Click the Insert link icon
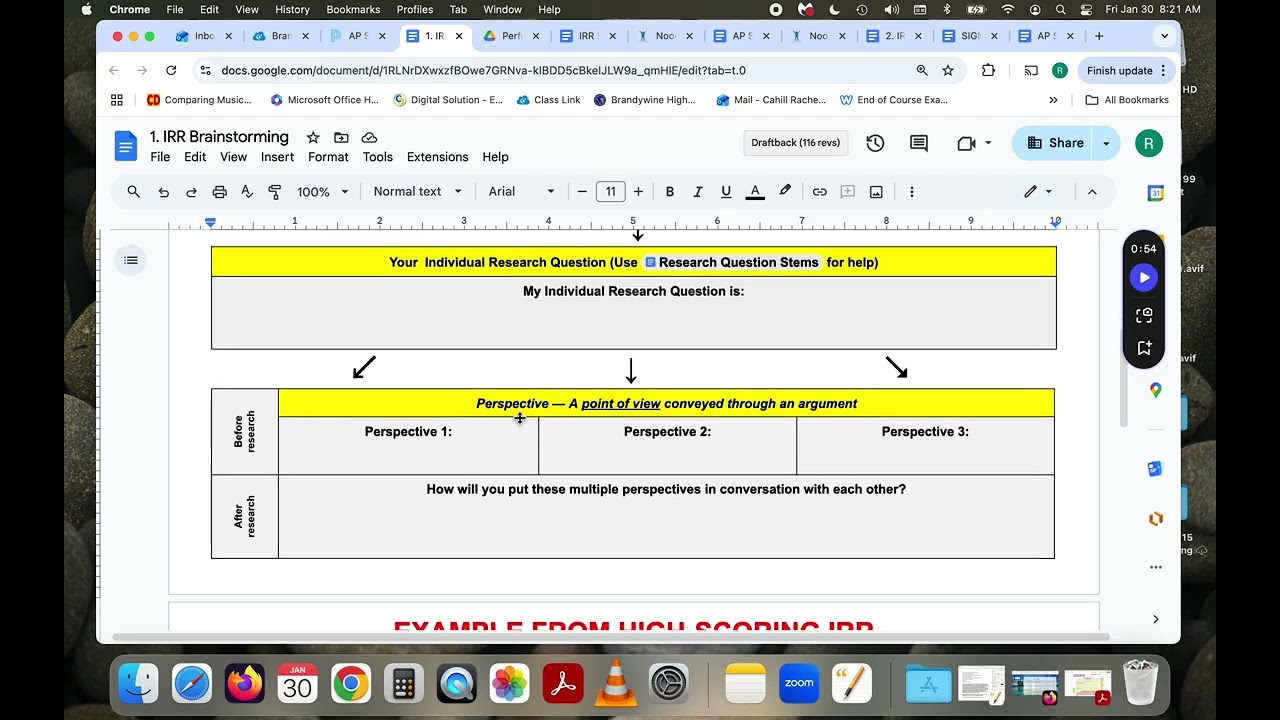Image resolution: width=1280 pixels, height=720 pixels. 819,192
